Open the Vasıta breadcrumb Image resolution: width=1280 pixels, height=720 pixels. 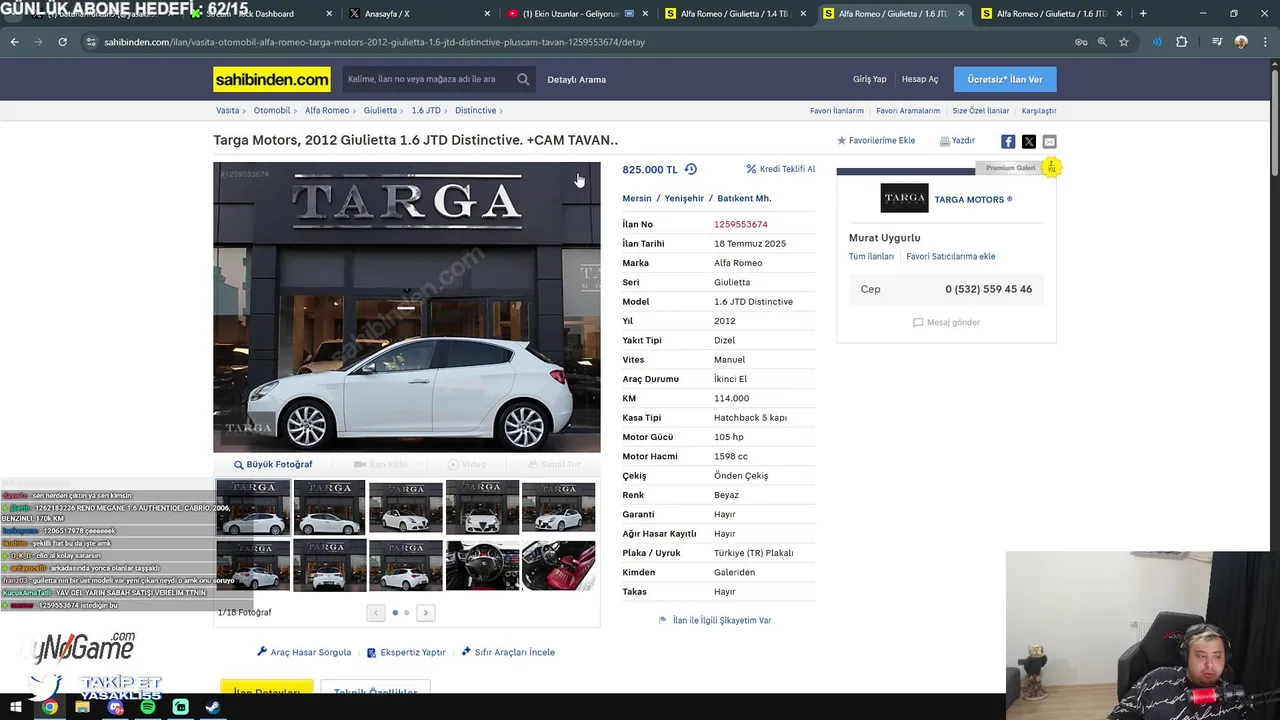[227, 110]
